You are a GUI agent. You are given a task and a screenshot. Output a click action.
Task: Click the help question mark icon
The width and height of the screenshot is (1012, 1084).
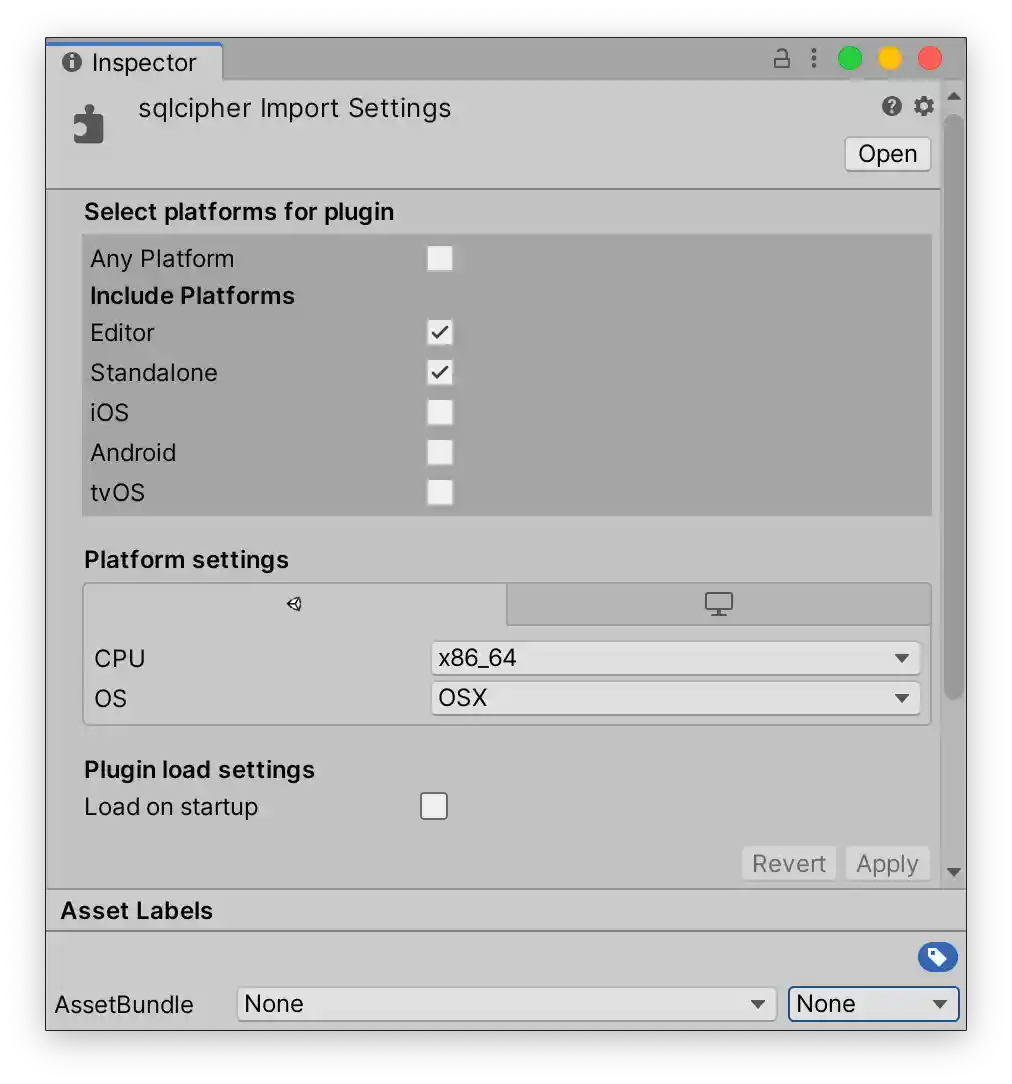[x=891, y=106]
